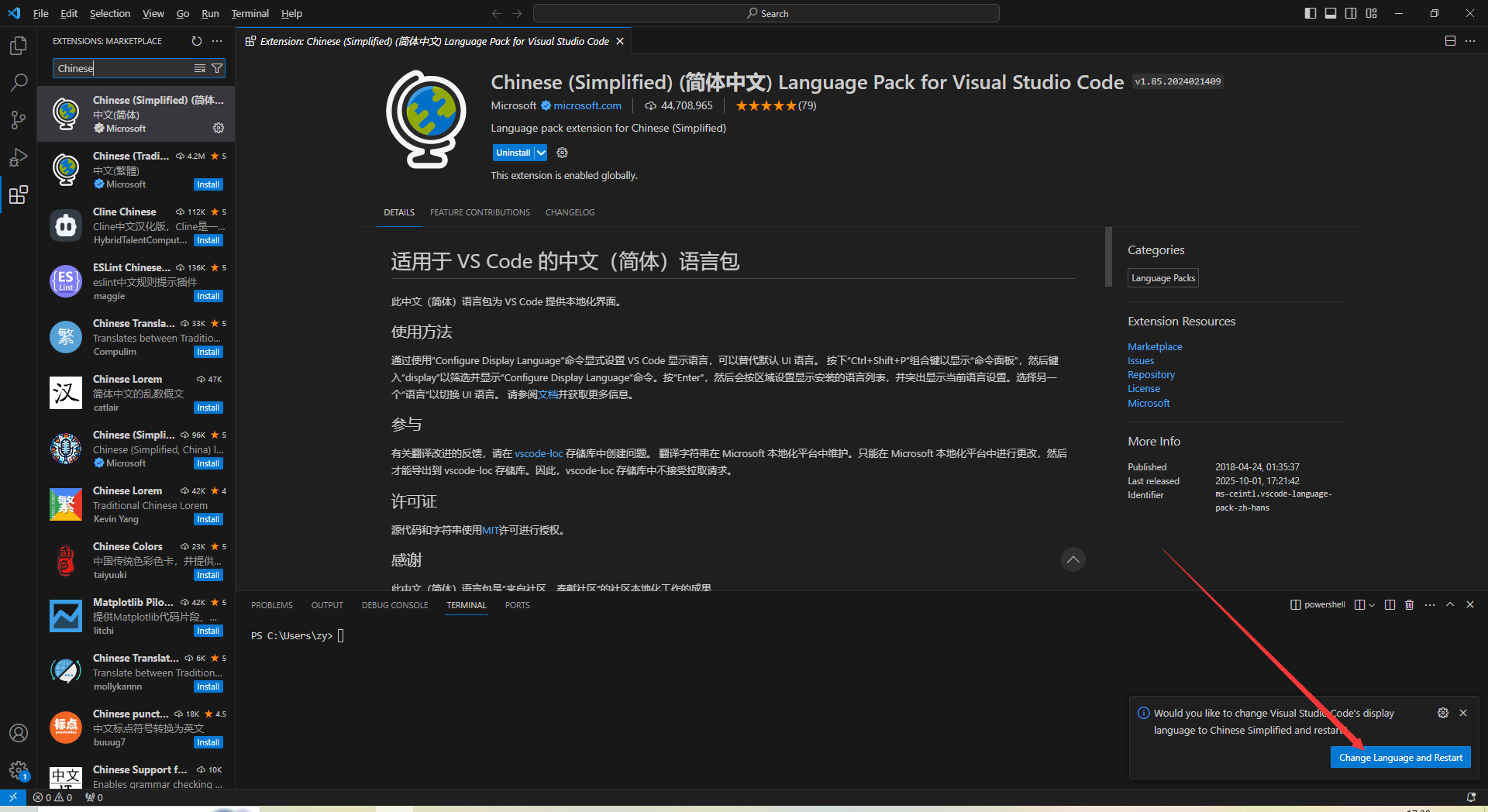Open the Source Control view

pos(19,119)
